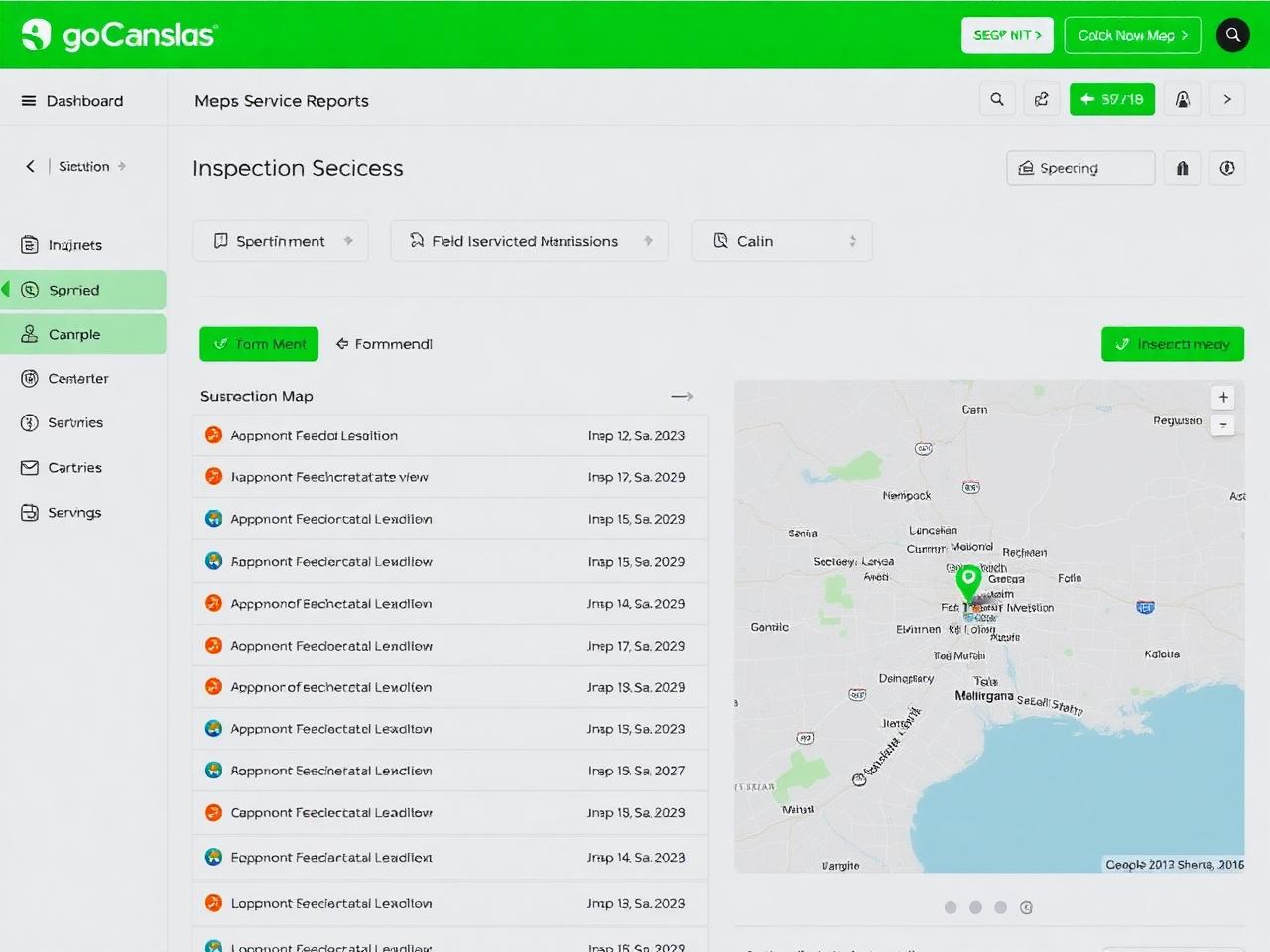Click the right chevron toolbar button
Screen dimensions: 1270x952
[x=1227, y=99]
